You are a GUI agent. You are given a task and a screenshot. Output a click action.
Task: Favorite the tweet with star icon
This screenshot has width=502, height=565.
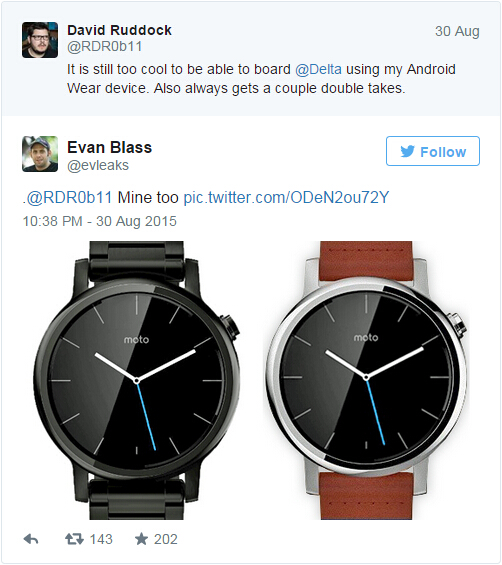[x=141, y=539]
